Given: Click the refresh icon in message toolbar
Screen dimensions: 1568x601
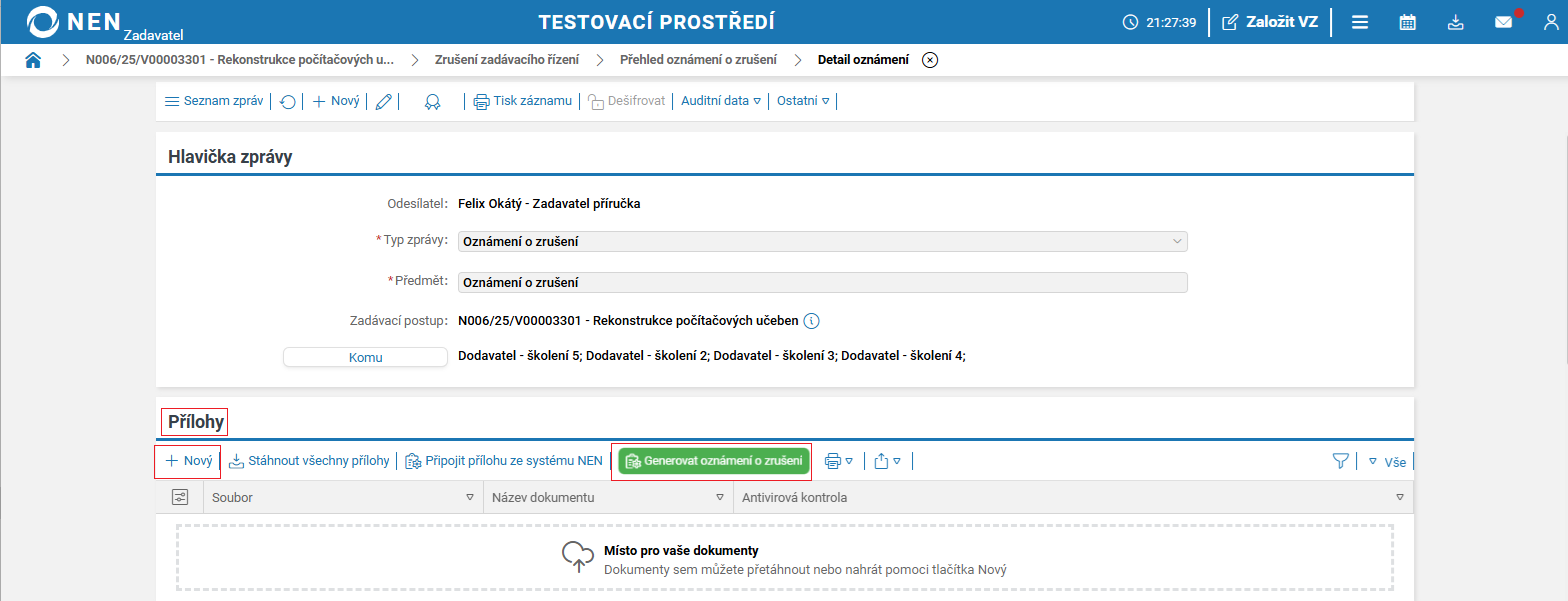Looking at the screenshot, I should coord(288,101).
